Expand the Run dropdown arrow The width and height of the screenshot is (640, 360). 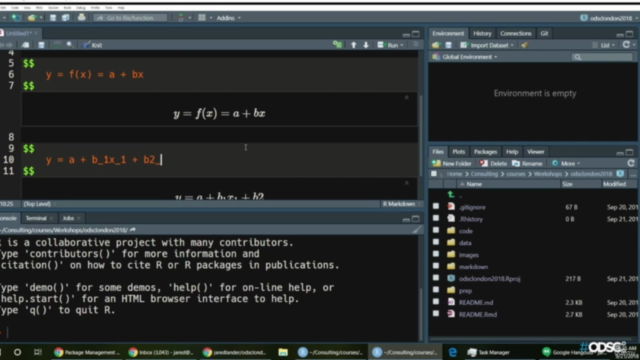point(402,45)
